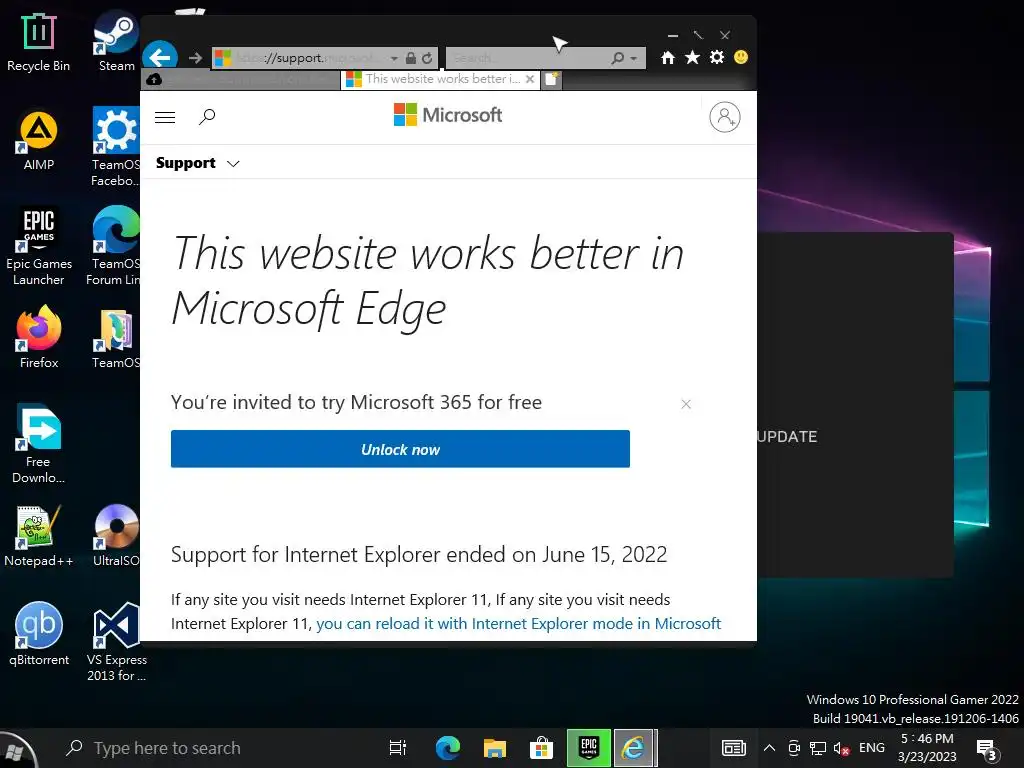The image size is (1024, 768).
Task: Select the Notepad++ desktop icon
Action: [x=39, y=536]
